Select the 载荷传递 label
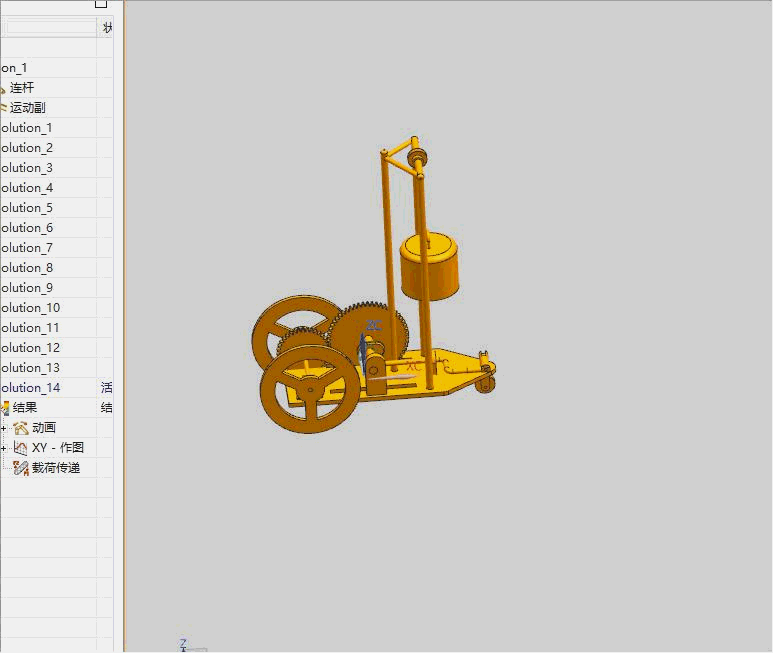The width and height of the screenshot is (773, 653). 56,468
